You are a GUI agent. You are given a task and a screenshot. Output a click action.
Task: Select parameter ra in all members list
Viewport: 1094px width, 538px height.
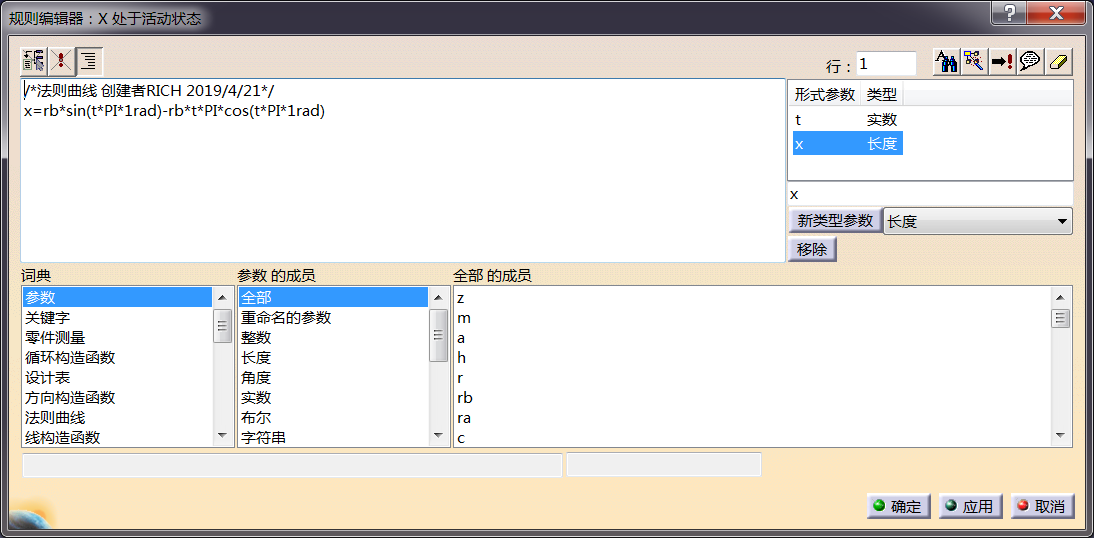753,418
